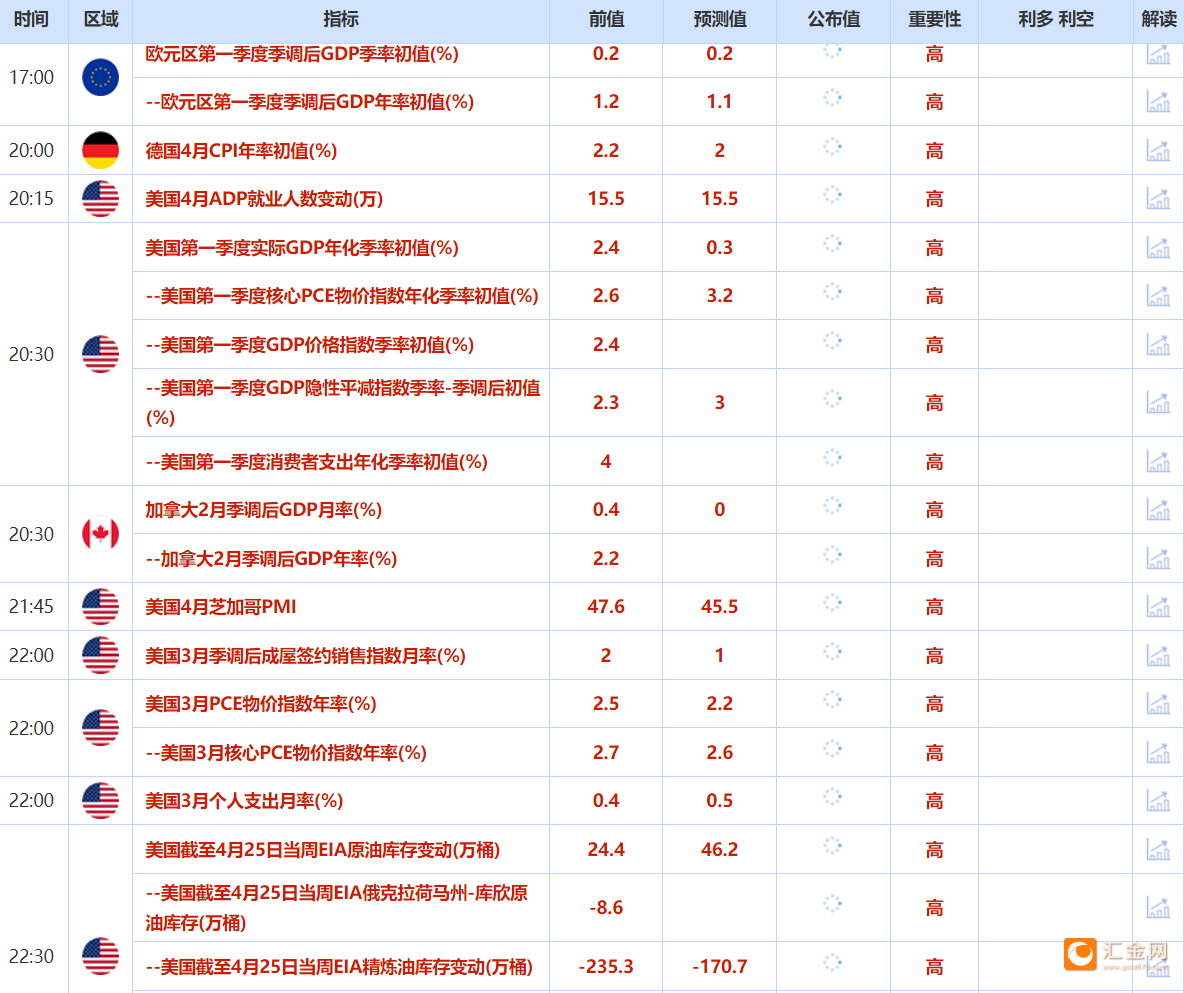Click the 指标 column header
The height and width of the screenshot is (993, 1184).
(341, 19)
